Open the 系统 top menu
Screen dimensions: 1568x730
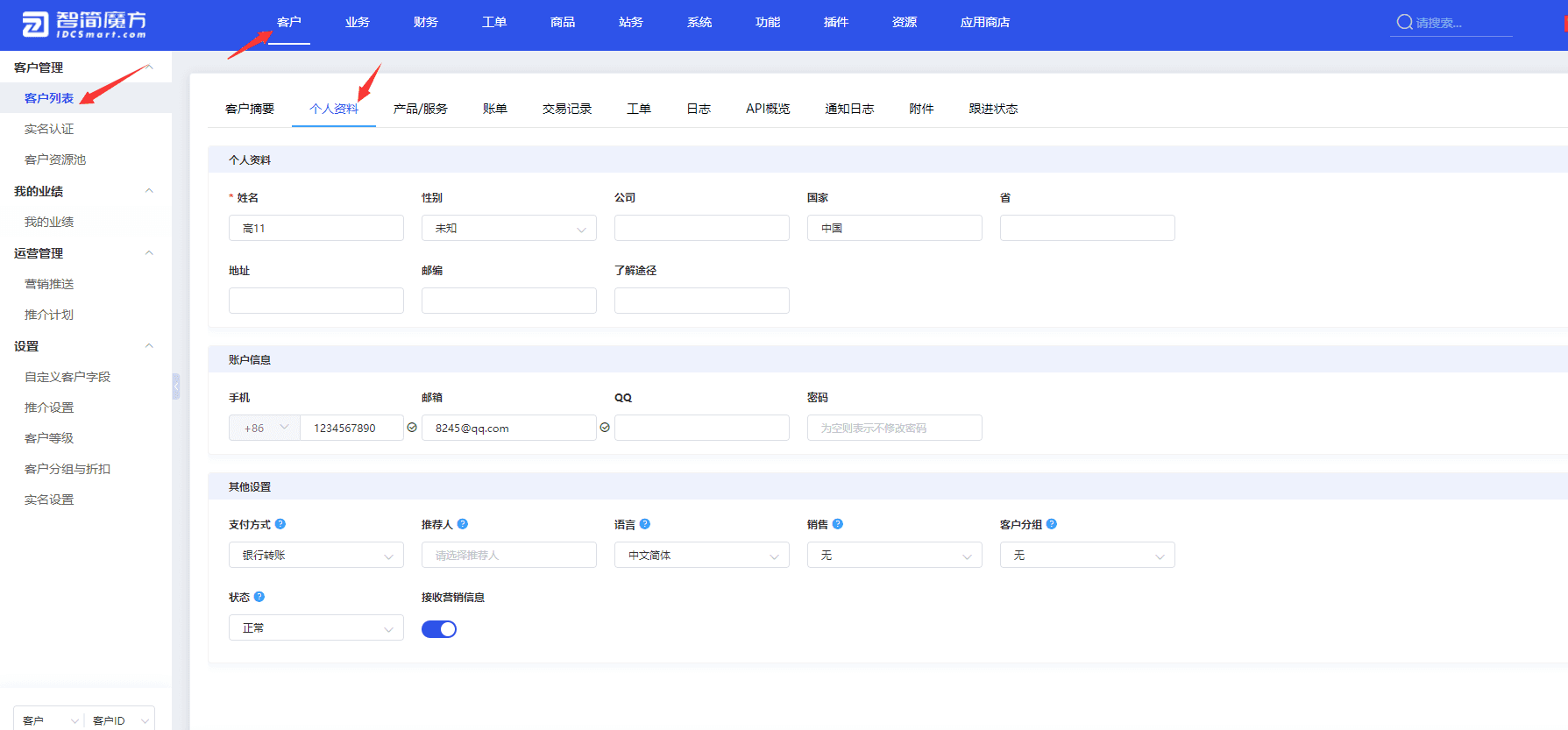tap(699, 22)
